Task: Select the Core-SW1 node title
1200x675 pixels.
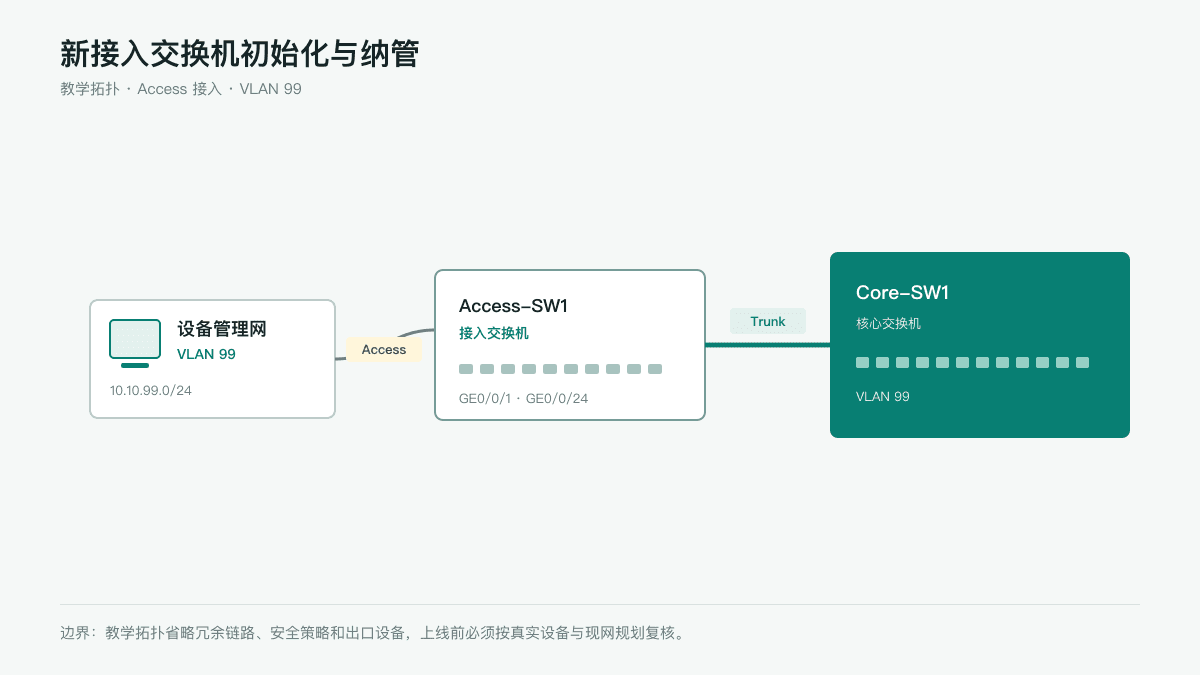Action: coord(902,292)
